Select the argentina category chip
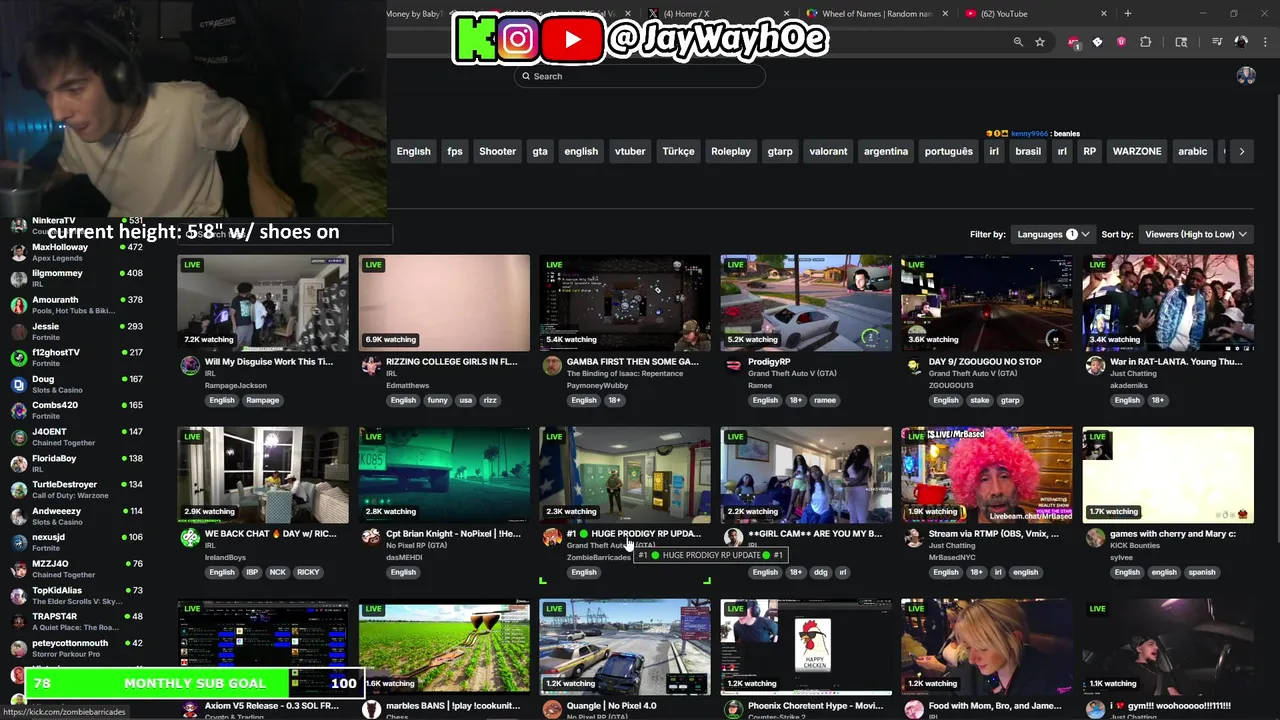This screenshot has width=1280, height=720. pos(886,151)
